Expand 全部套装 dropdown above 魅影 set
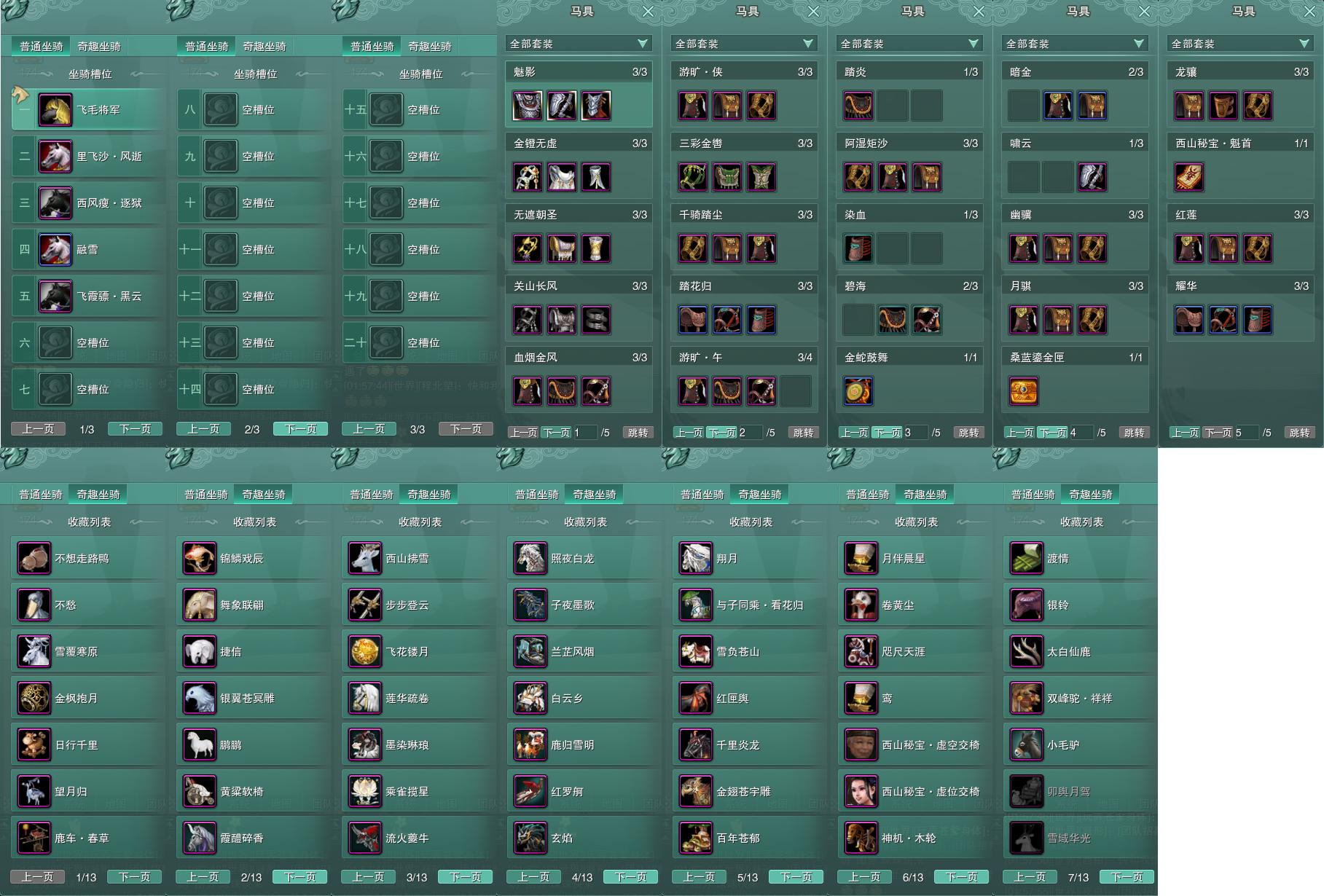This screenshot has width=1324, height=896. [x=579, y=44]
